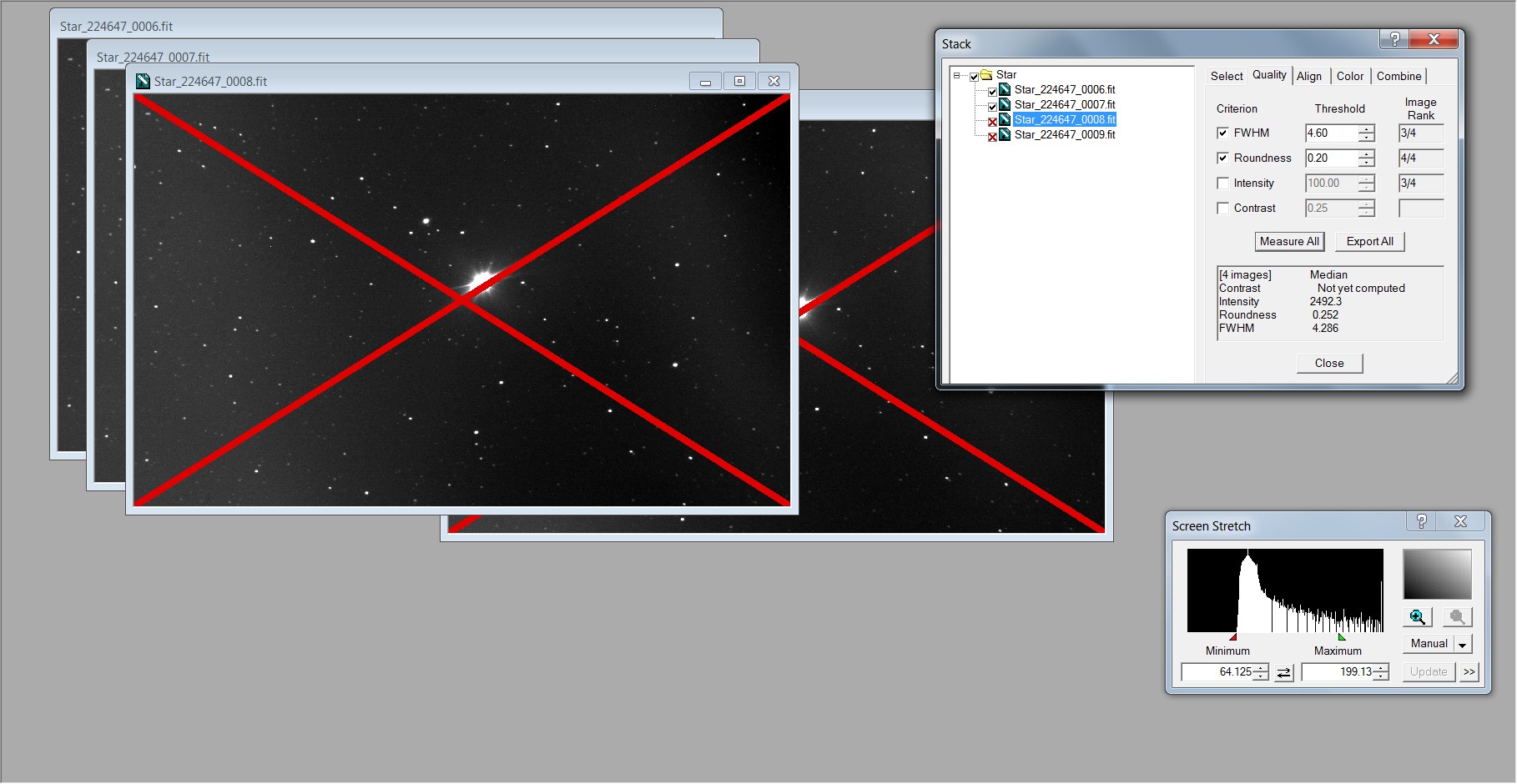This screenshot has width=1517, height=784.
Task: Toggle the FWHM criterion checkbox
Action: 1223,133
